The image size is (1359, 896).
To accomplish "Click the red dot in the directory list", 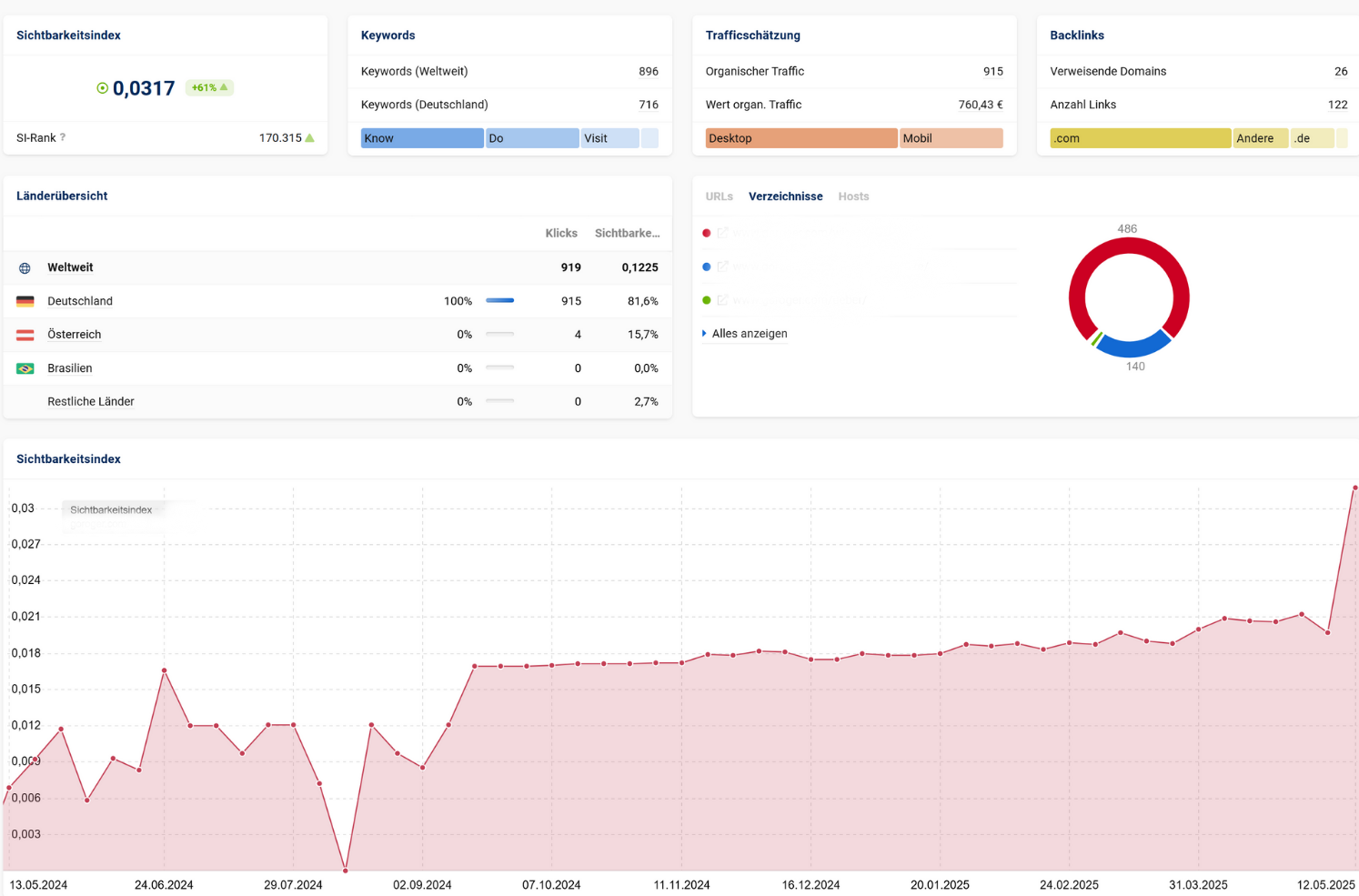I will (707, 233).
